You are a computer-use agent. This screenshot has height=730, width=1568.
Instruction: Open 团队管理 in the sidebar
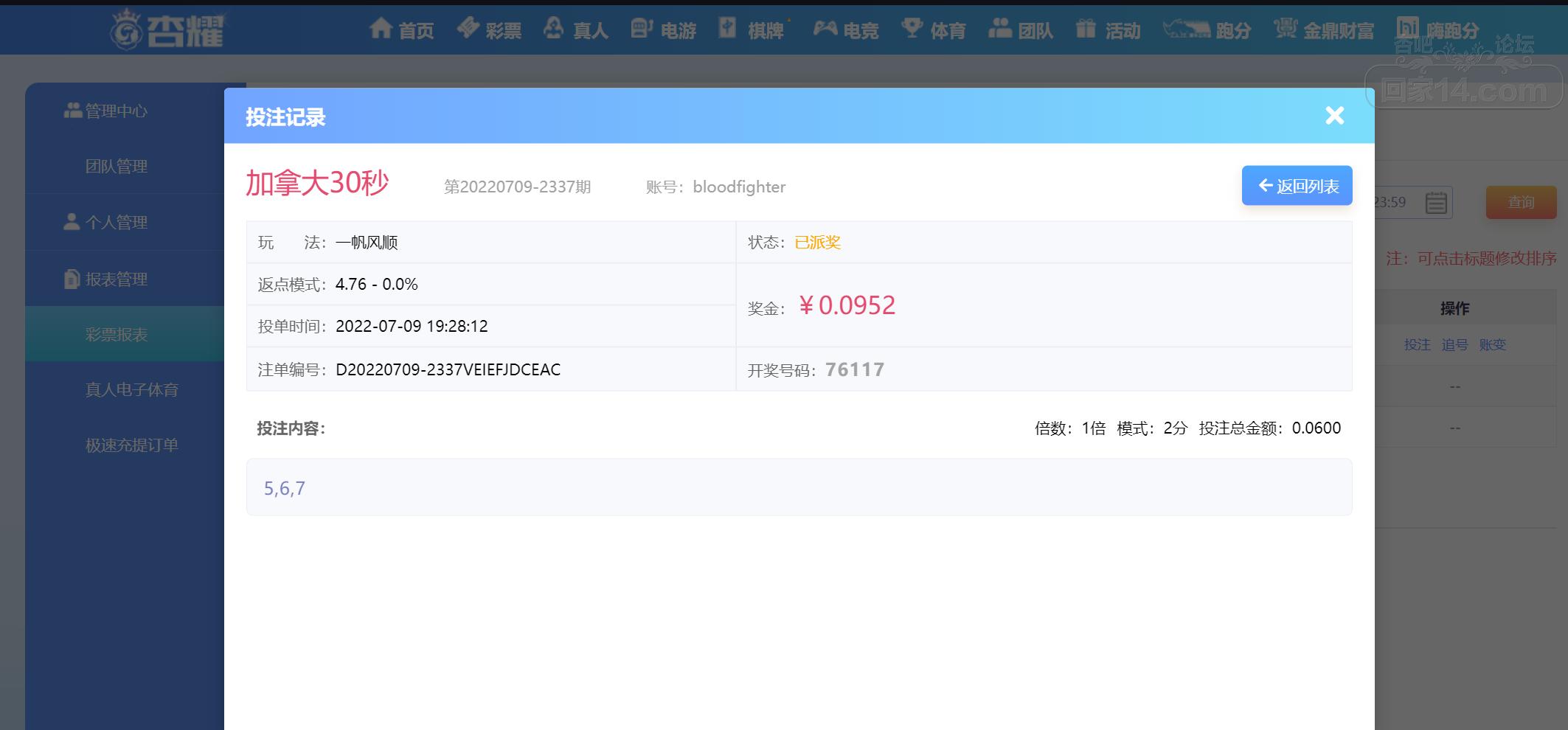[117, 167]
